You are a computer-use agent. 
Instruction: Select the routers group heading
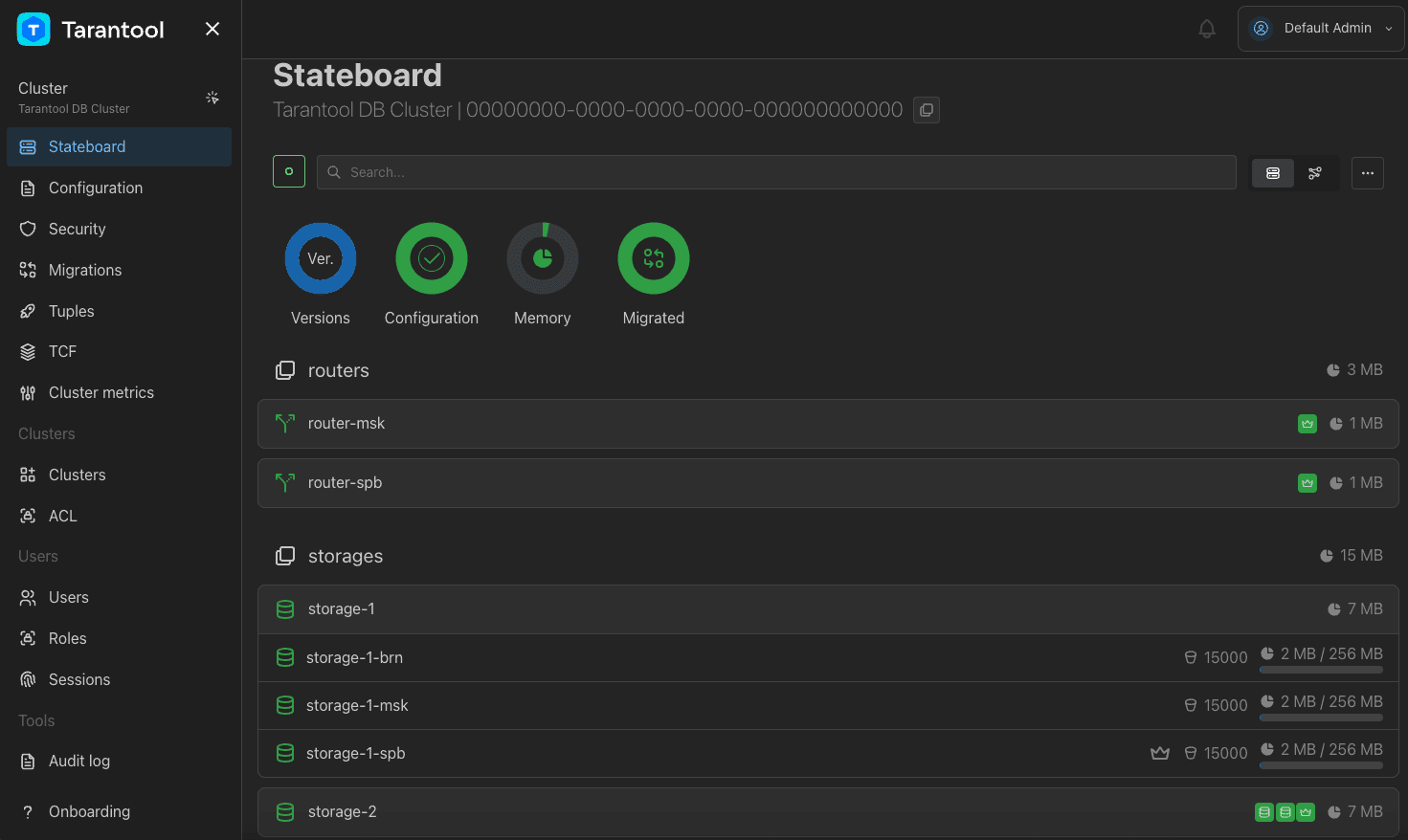[x=339, y=370]
